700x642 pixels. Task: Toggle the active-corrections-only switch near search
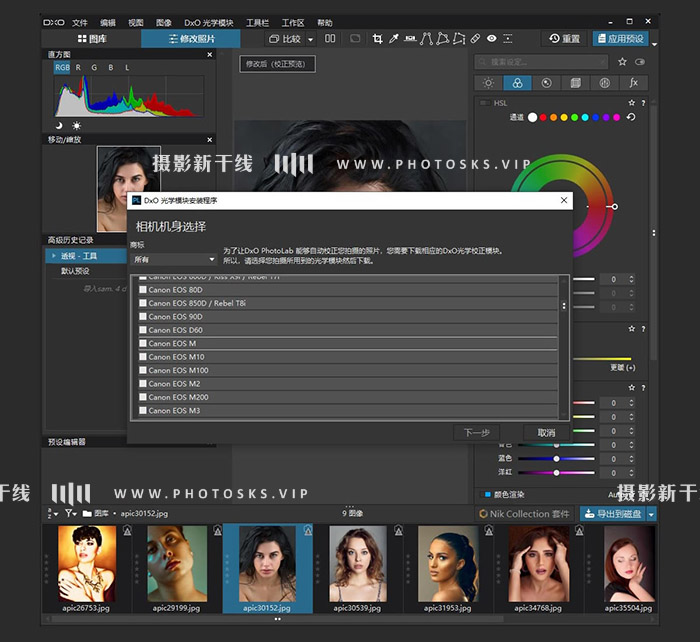640,62
